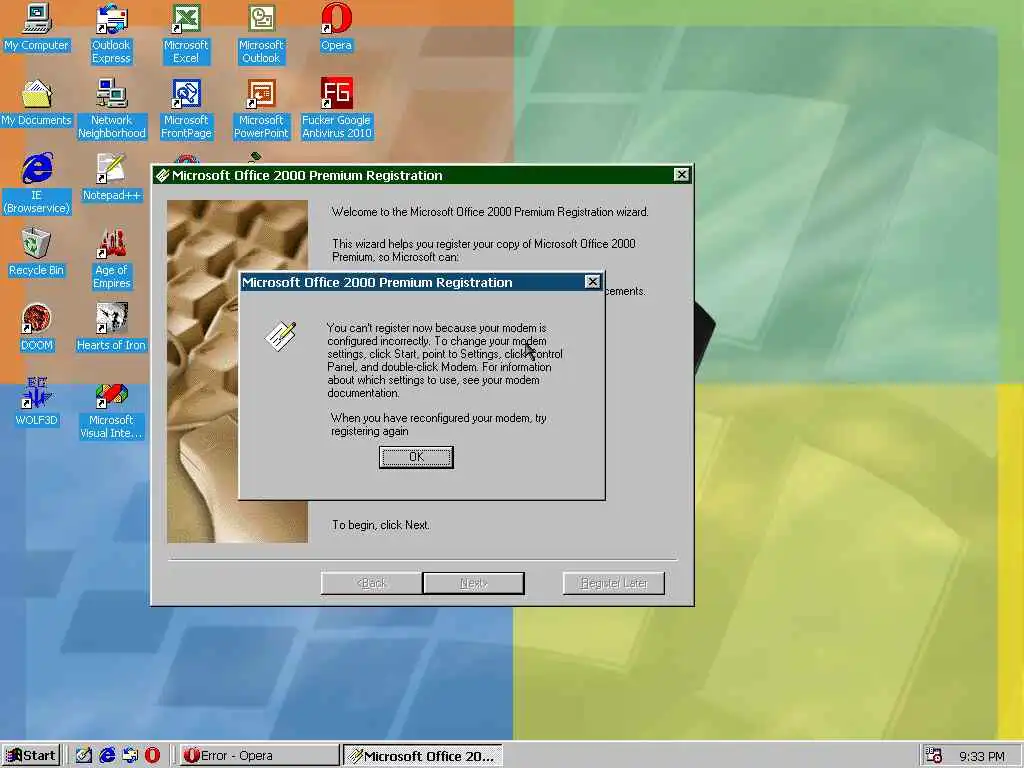This screenshot has width=1024, height=768.
Task: Select the Antivirus 2010 FG icon
Action: 336,109
